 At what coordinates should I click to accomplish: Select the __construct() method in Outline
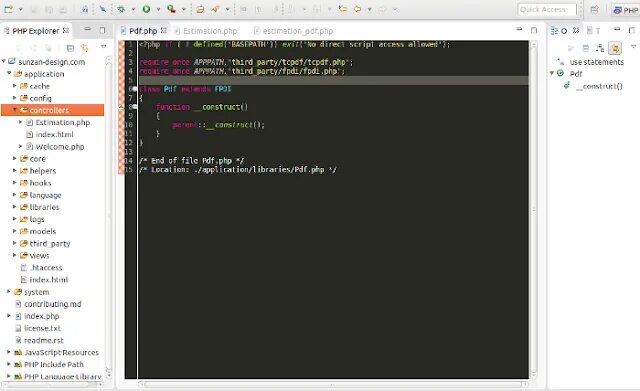tap(599, 86)
